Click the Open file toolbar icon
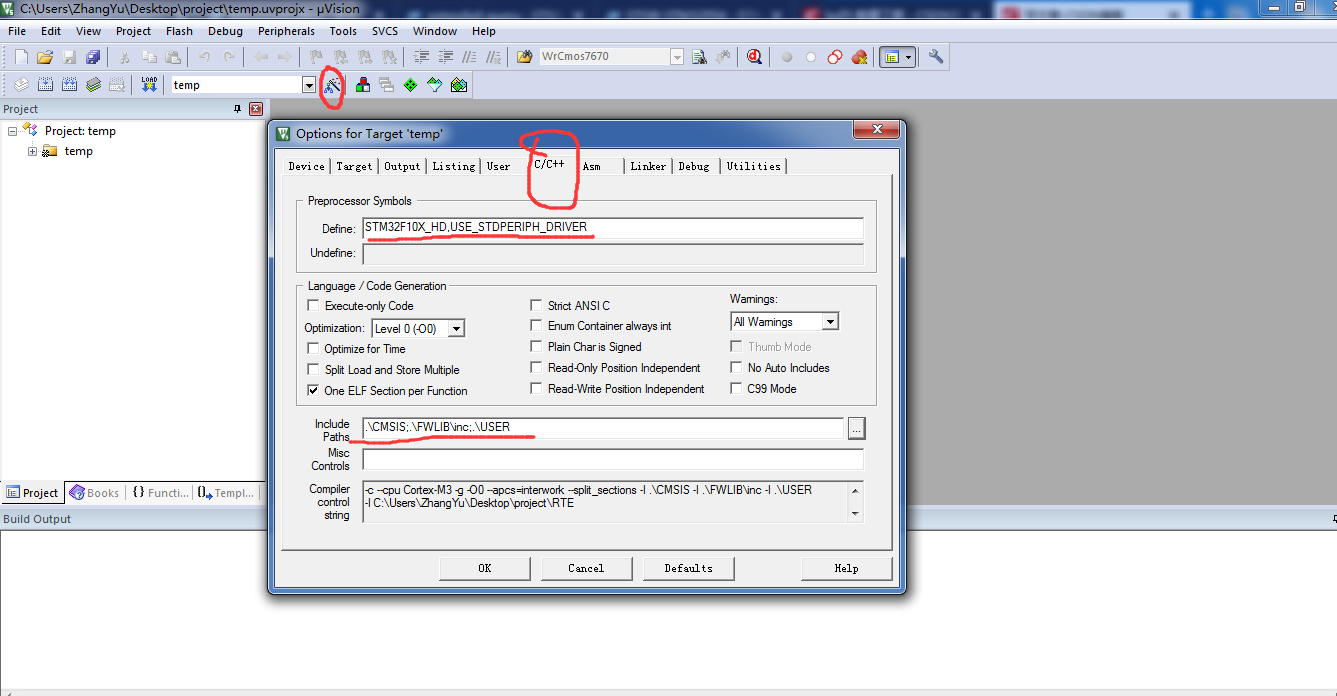Image resolution: width=1337 pixels, height=696 pixels. (x=45, y=57)
